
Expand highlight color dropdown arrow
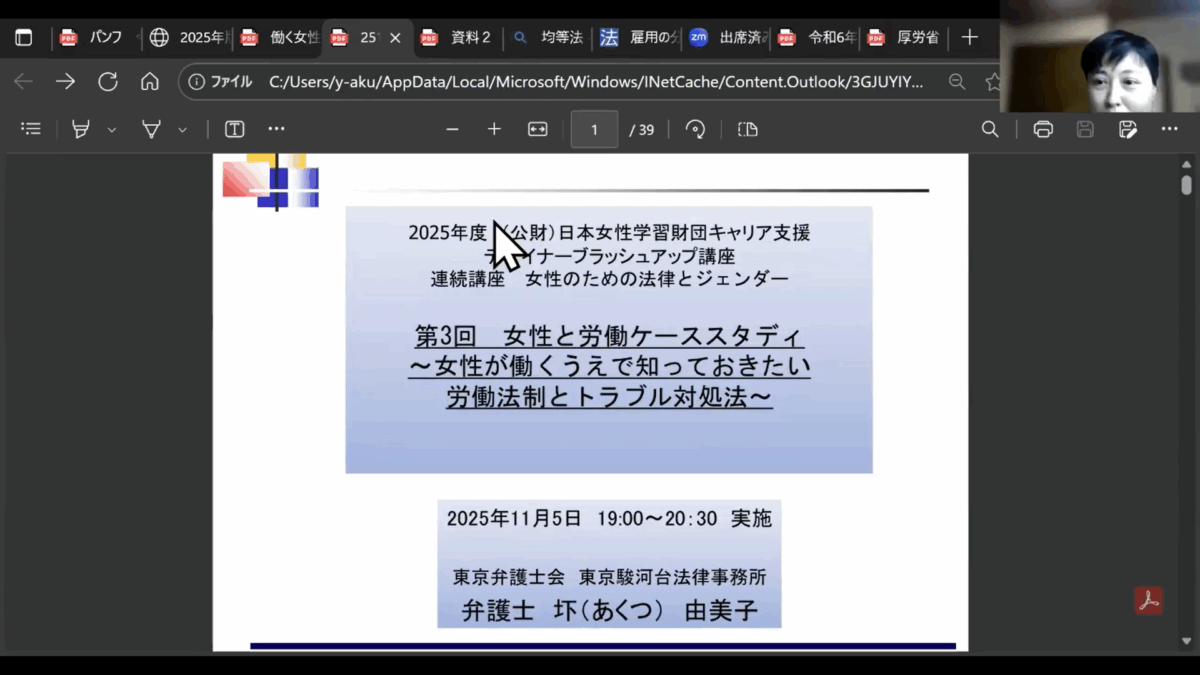click(x=112, y=130)
